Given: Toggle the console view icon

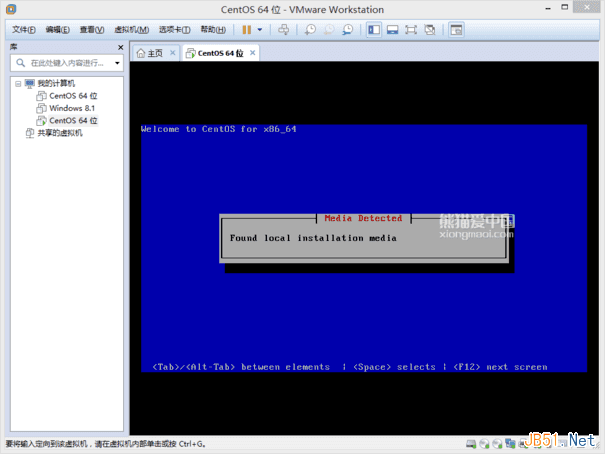Looking at the screenshot, I should (x=456, y=30).
